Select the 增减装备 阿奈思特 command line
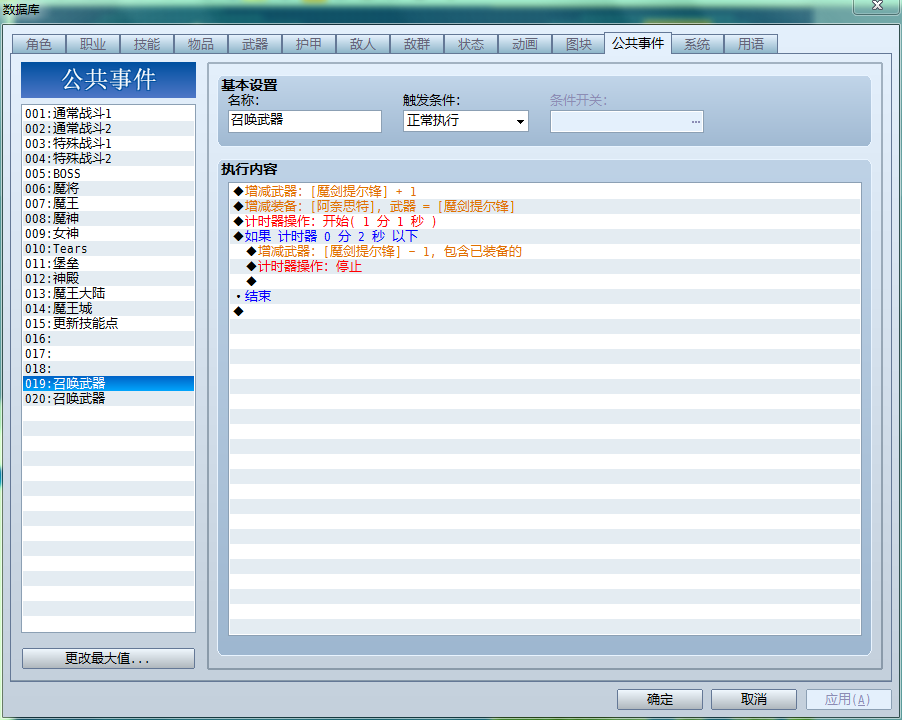 coord(545,206)
